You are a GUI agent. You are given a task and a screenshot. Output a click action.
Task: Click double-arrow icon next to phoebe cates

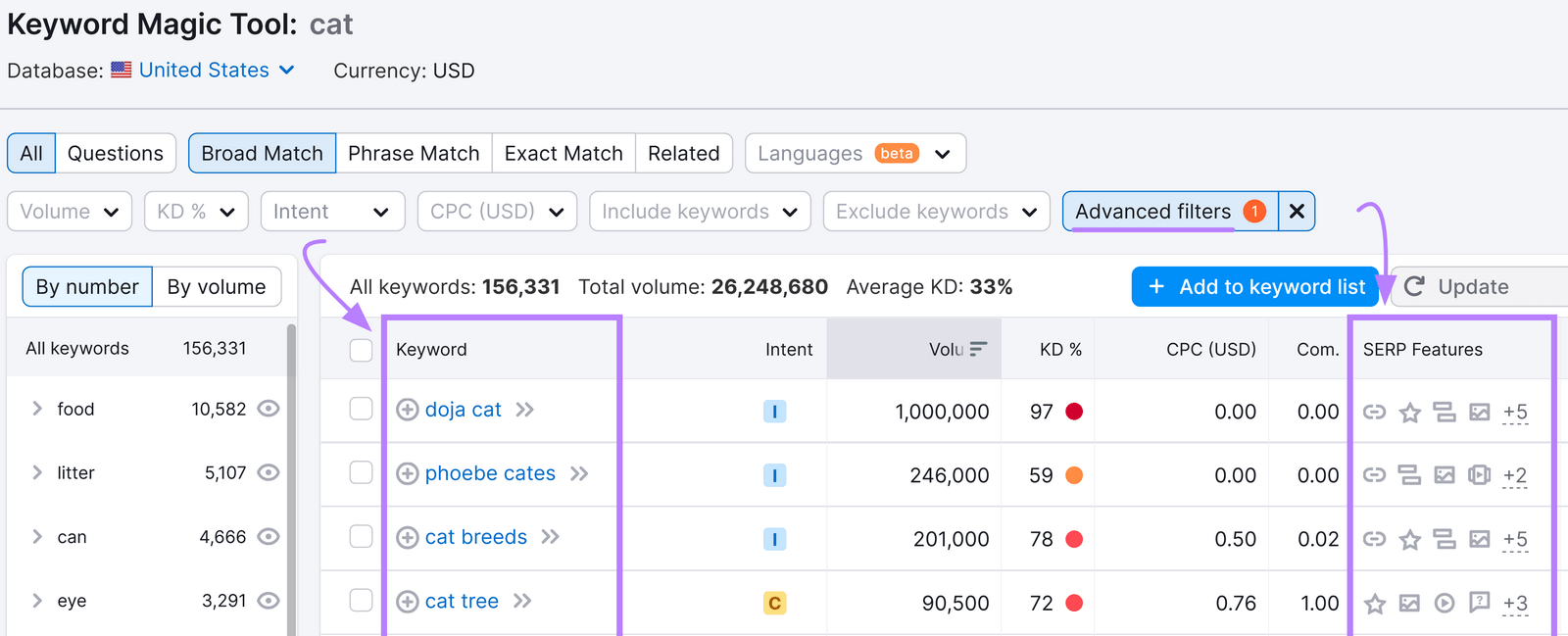point(579,474)
